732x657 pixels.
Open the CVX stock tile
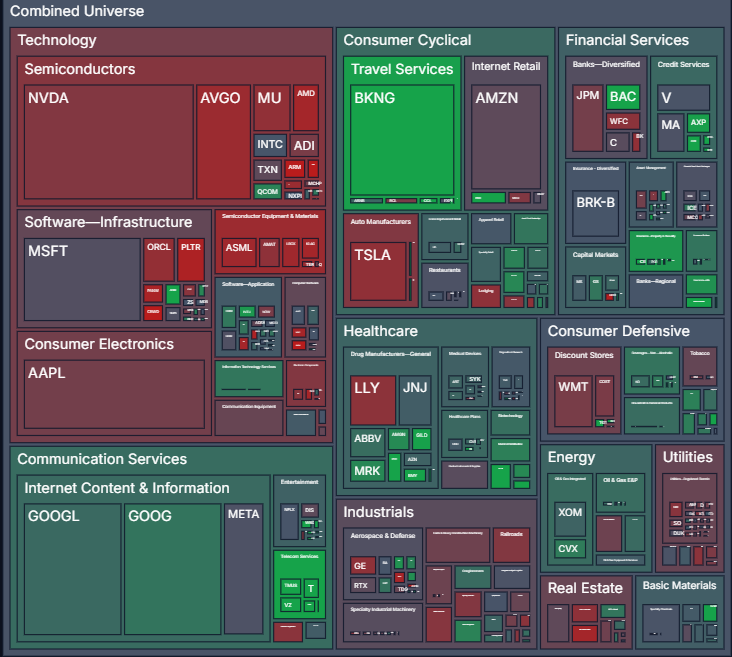coord(570,549)
